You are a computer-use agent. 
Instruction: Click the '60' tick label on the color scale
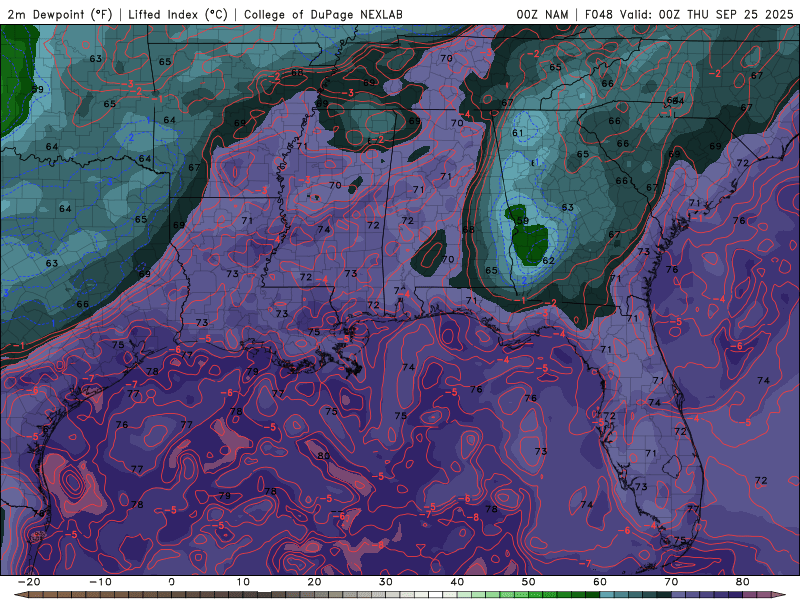pos(600,582)
